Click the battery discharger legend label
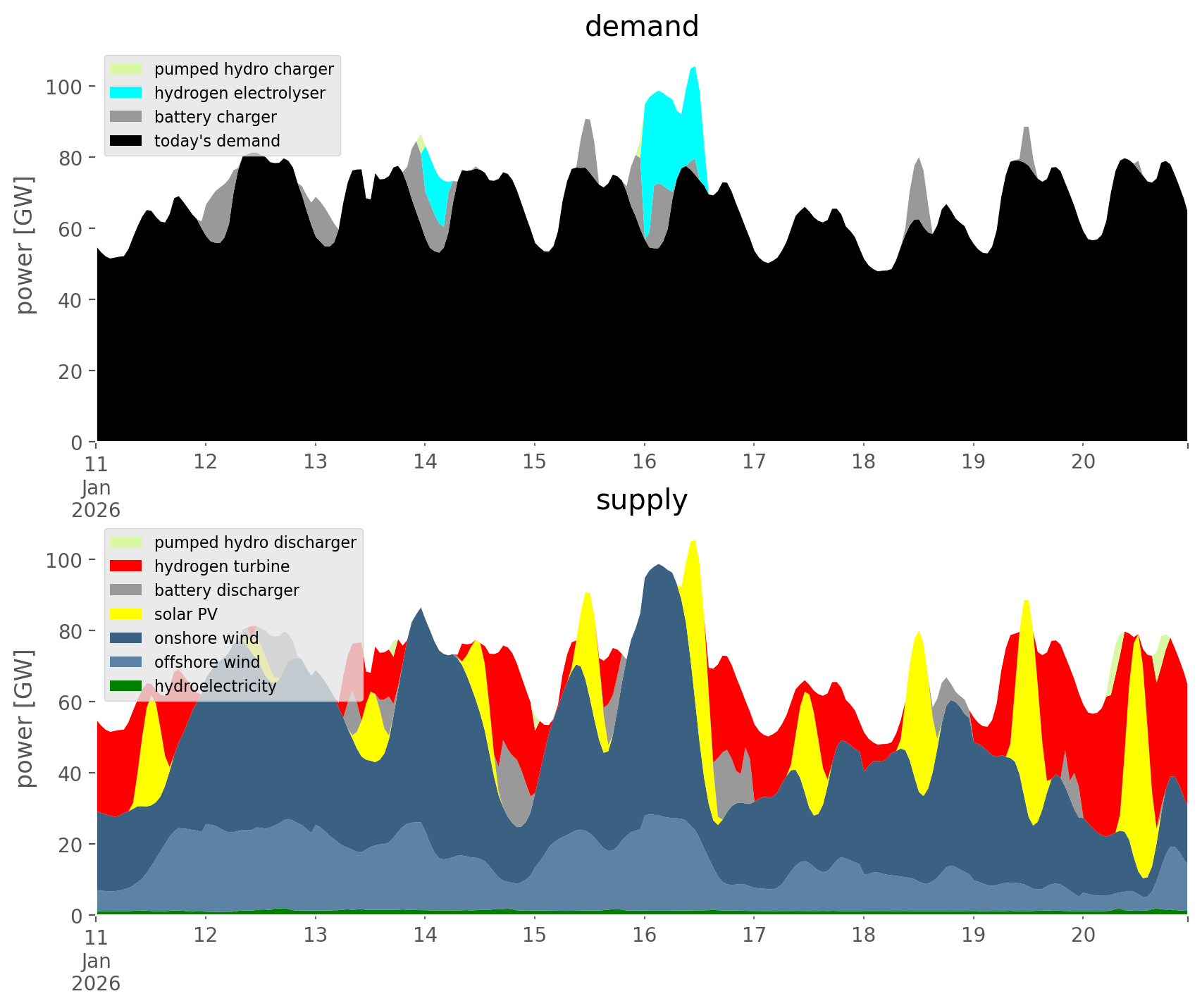 [x=226, y=590]
